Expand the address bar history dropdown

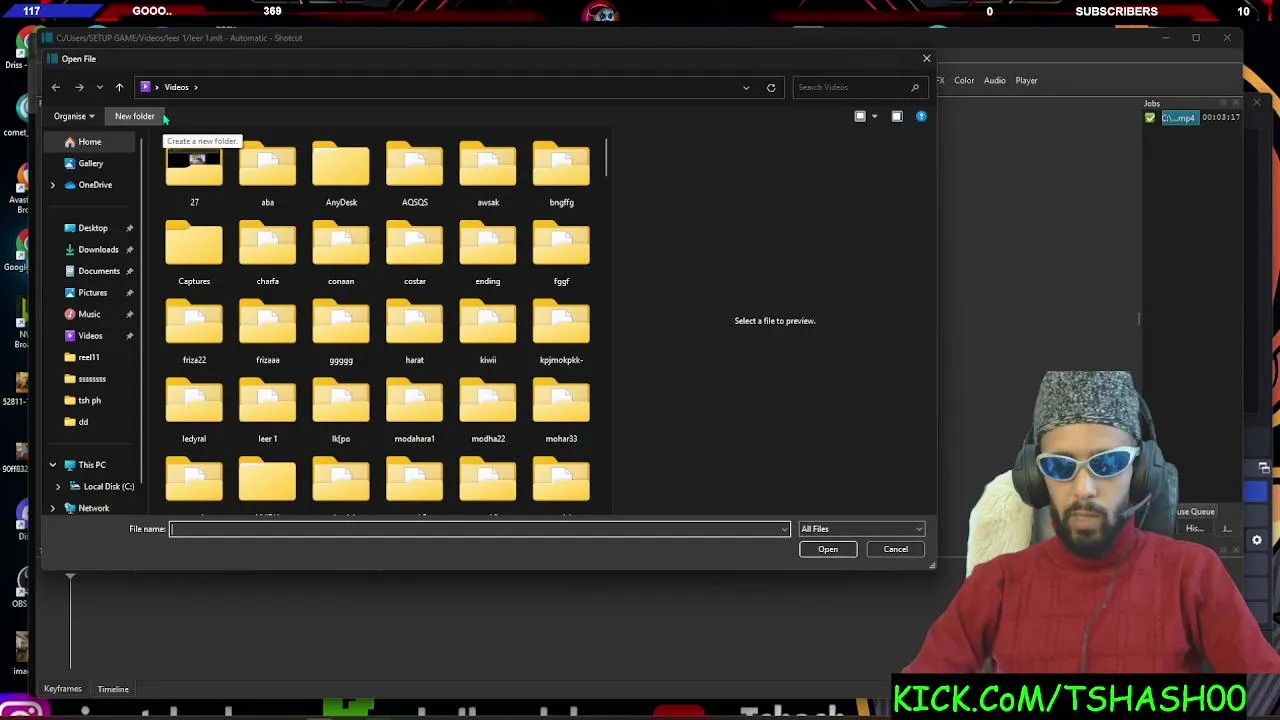coord(746,87)
